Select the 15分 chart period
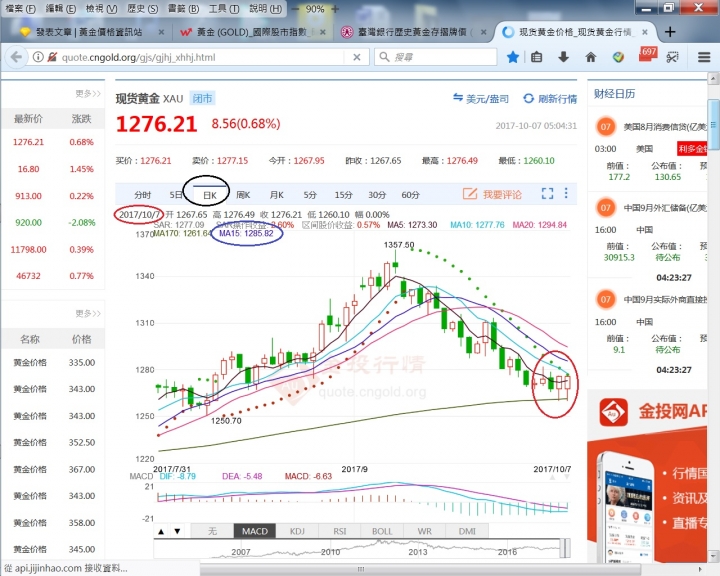The width and height of the screenshot is (720, 576). pos(343,195)
